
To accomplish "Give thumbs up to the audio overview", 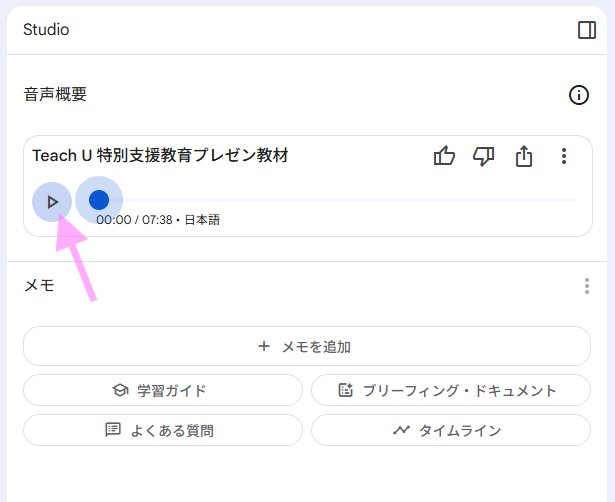I will click(444, 156).
